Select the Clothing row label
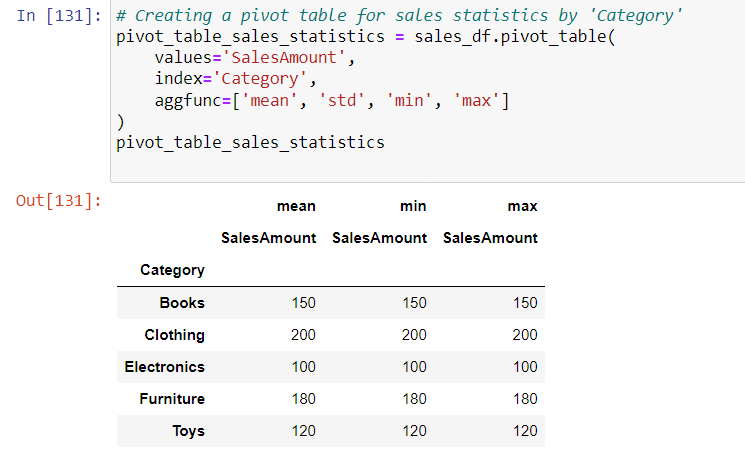The width and height of the screenshot is (745, 451). [x=174, y=335]
